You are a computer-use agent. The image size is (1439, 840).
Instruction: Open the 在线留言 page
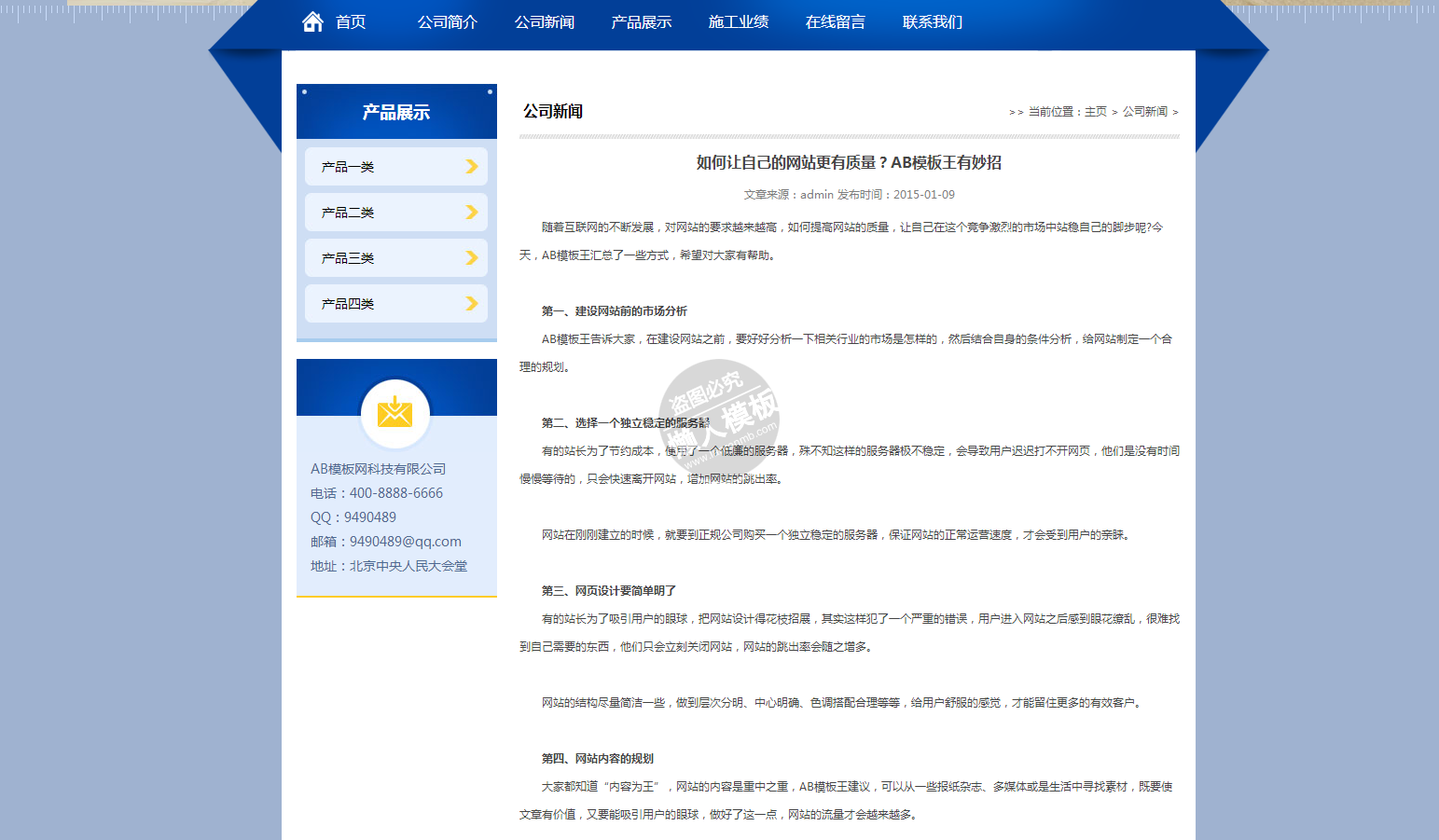[836, 22]
